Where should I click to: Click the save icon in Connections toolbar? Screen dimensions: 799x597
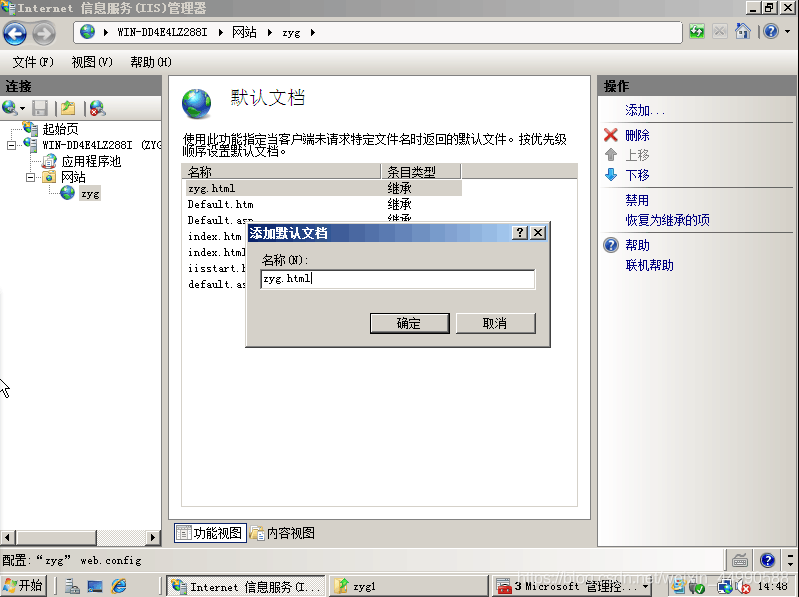click(x=40, y=107)
